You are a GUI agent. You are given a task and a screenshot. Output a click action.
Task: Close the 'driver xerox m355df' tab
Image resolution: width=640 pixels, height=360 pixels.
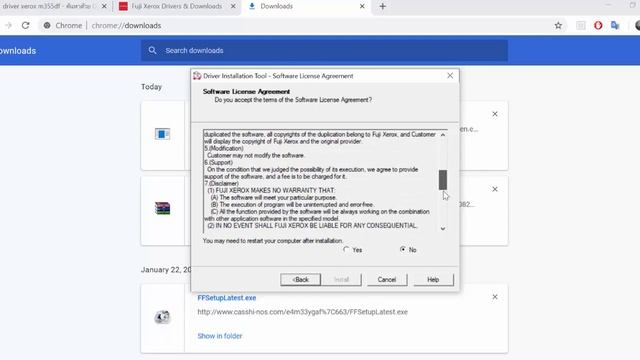104,6
